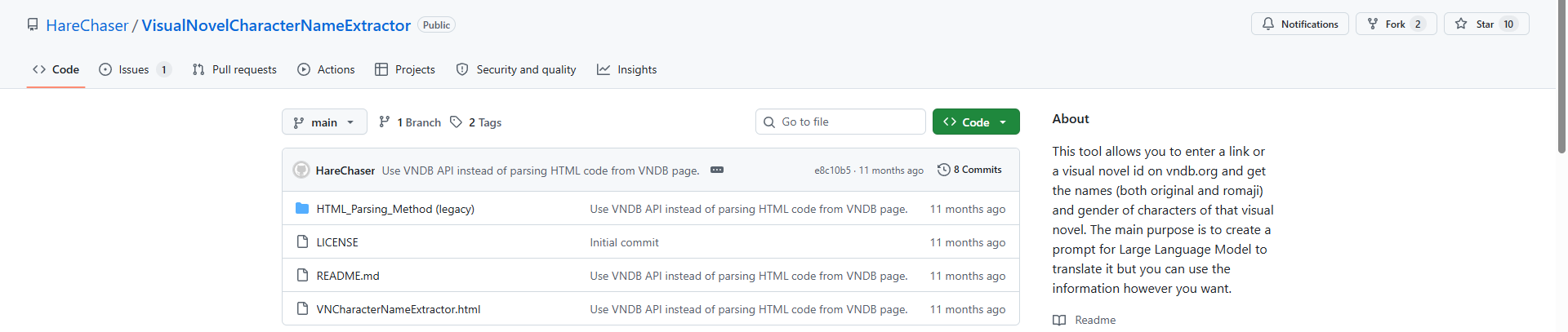This screenshot has width=1568, height=332.
Task: Click the branch icon beside 1 Branch
Action: (x=385, y=122)
